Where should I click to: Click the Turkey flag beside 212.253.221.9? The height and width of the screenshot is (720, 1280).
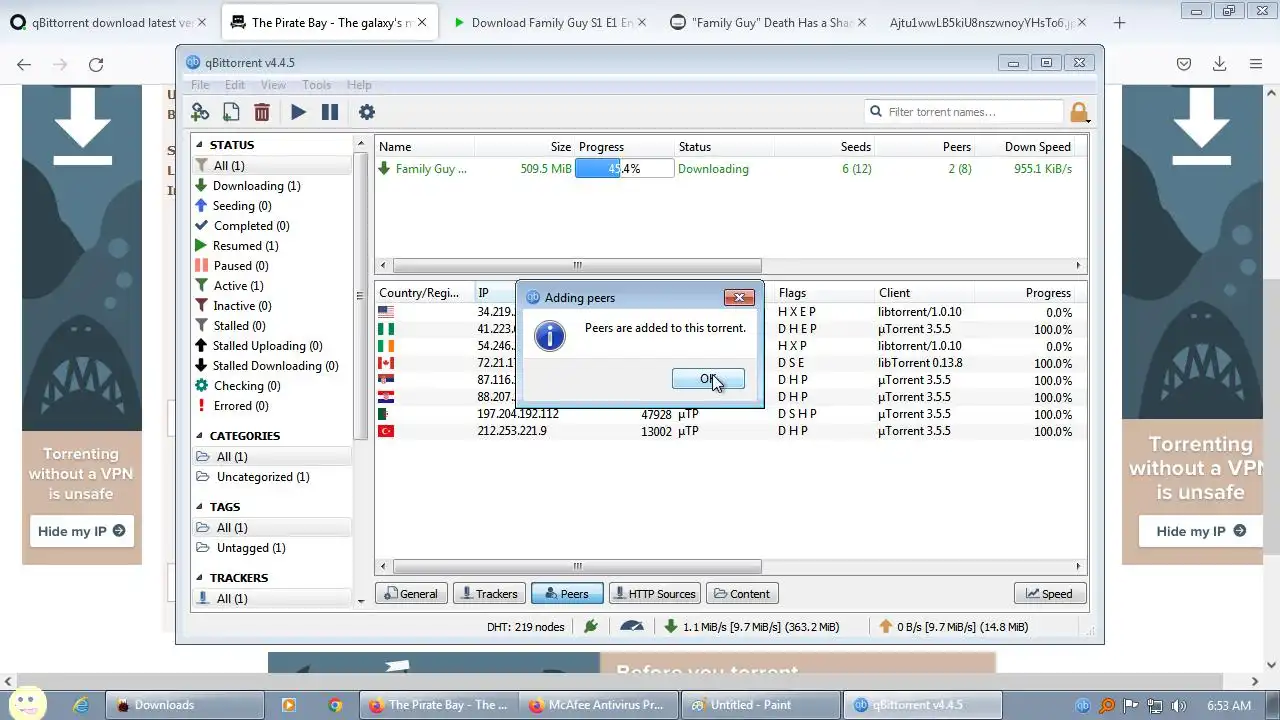point(386,431)
